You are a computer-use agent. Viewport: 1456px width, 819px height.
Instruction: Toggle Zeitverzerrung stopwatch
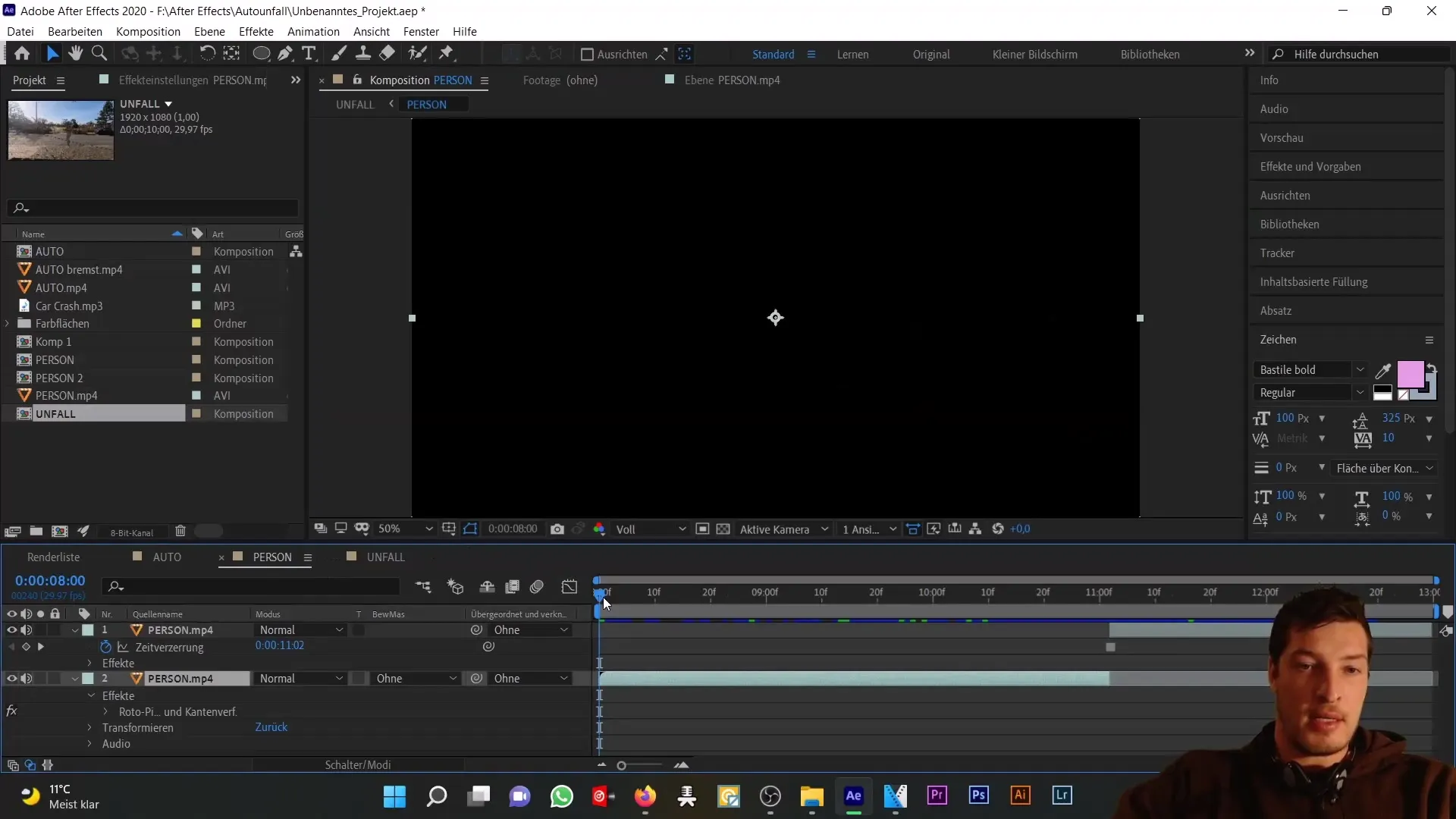tap(105, 647)
